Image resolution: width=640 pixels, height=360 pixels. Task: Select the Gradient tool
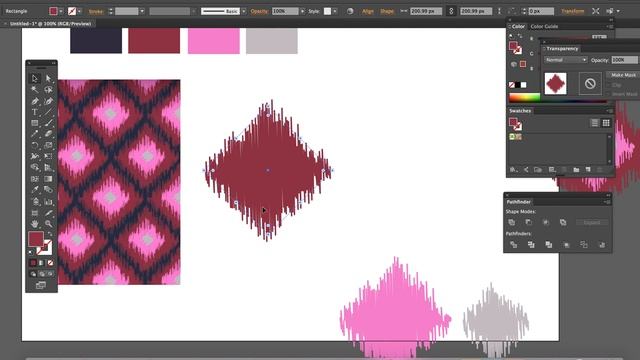coord(48,179)
